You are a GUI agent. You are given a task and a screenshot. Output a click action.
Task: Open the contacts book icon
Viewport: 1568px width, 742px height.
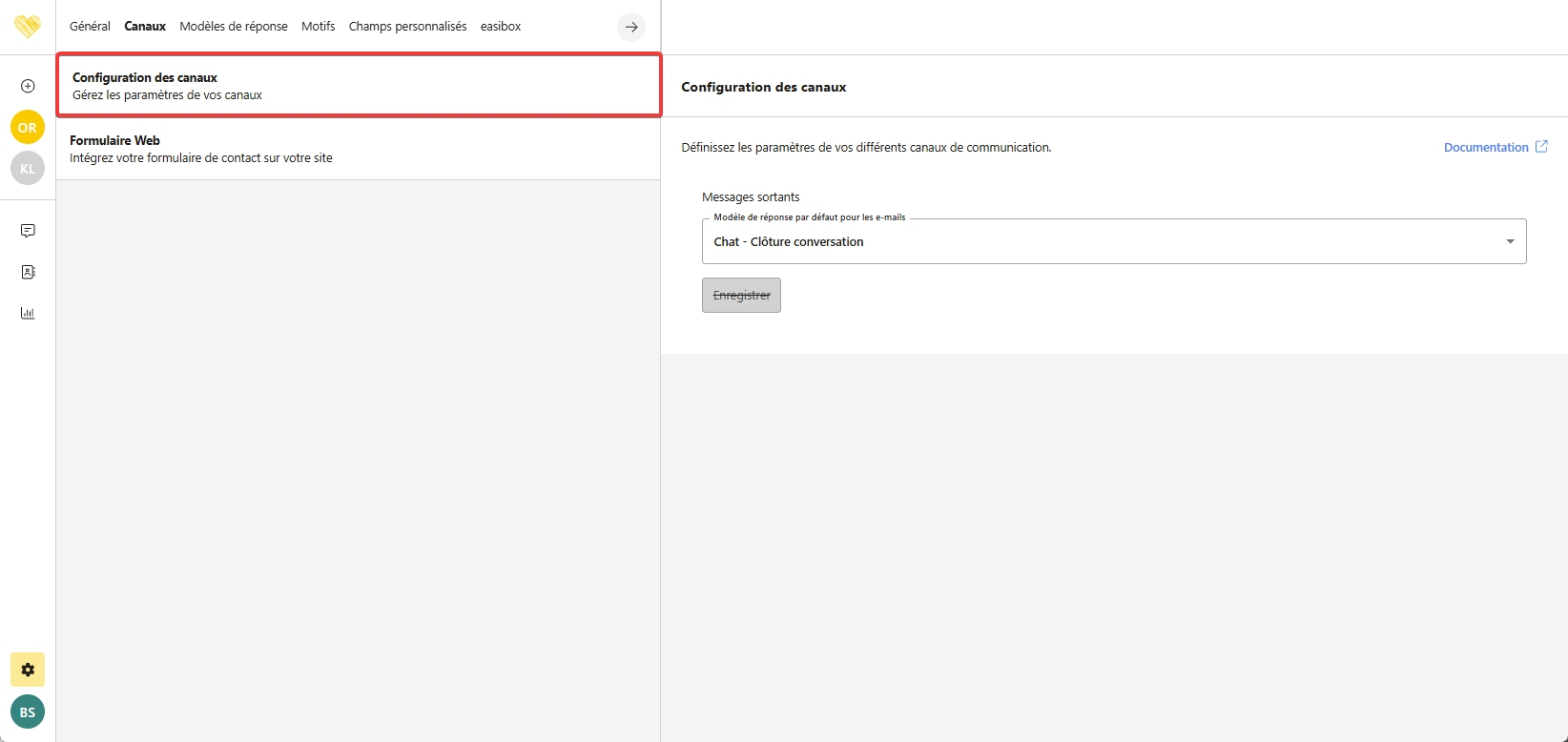click(x=28, y=272)
